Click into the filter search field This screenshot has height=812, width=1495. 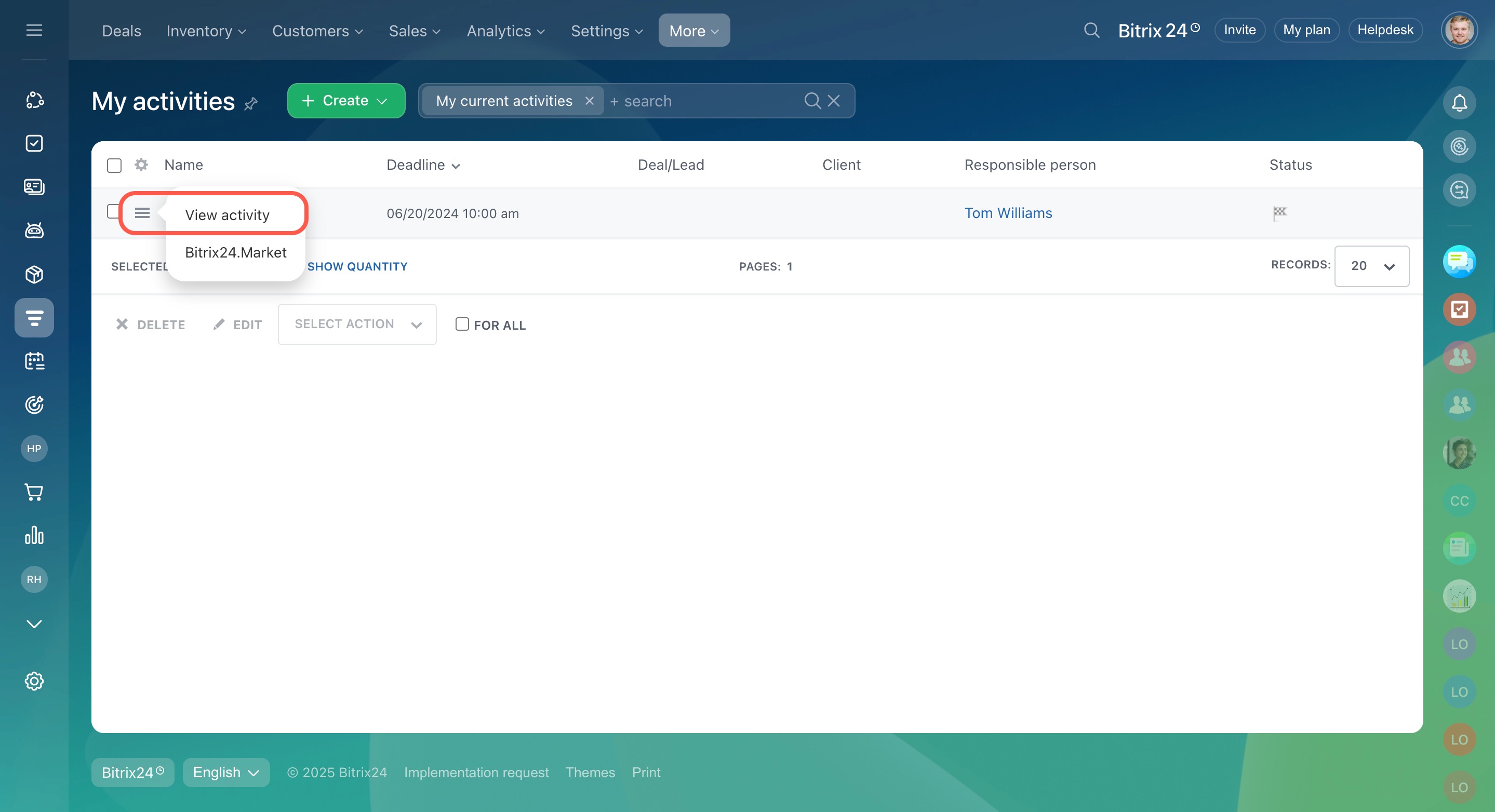[702, 101]
